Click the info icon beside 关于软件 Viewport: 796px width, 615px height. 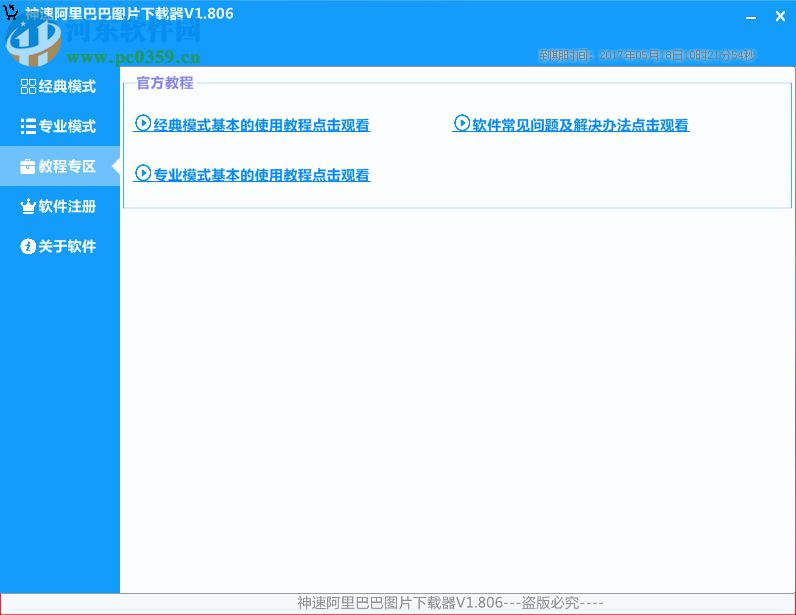[x=28, y=246]
